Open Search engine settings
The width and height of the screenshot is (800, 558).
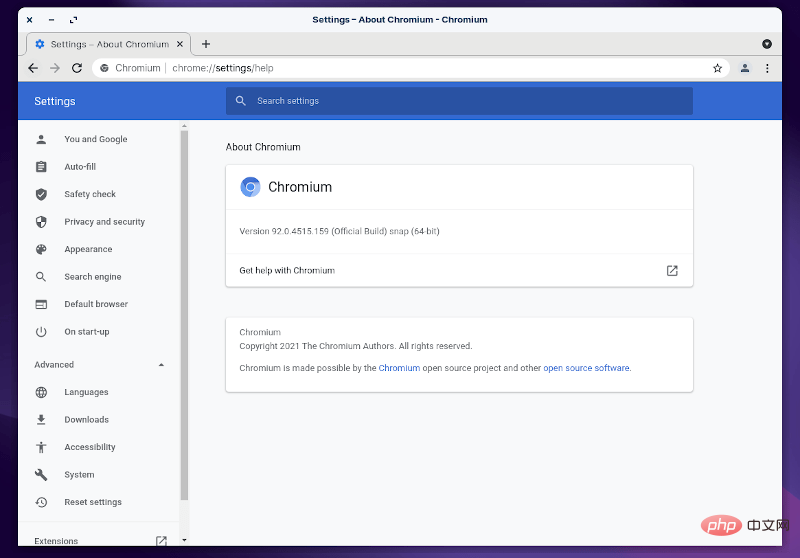click(93, 277)
